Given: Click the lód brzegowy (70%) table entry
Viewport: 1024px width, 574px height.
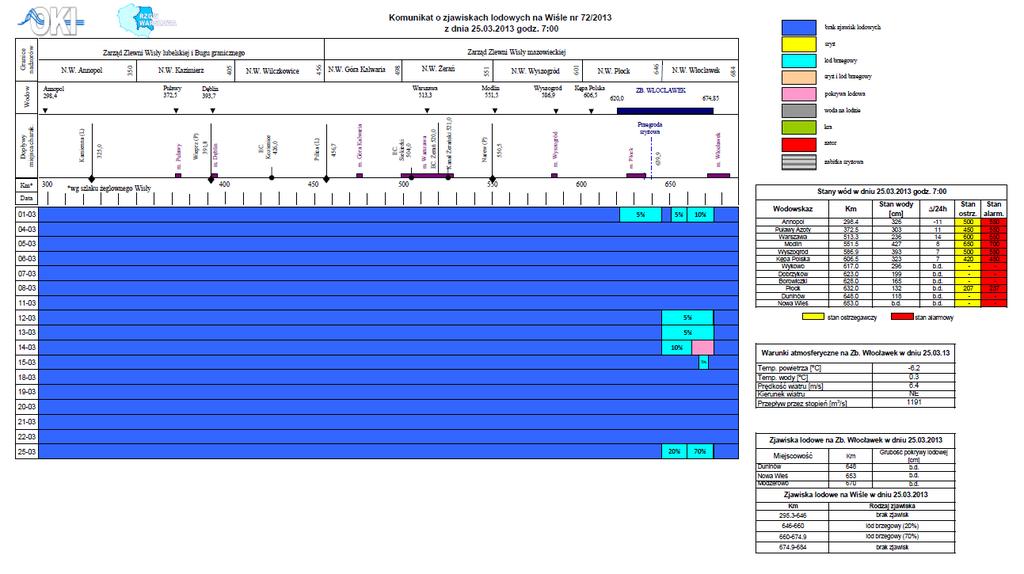Looking at the screenshot, I should 892,536.
